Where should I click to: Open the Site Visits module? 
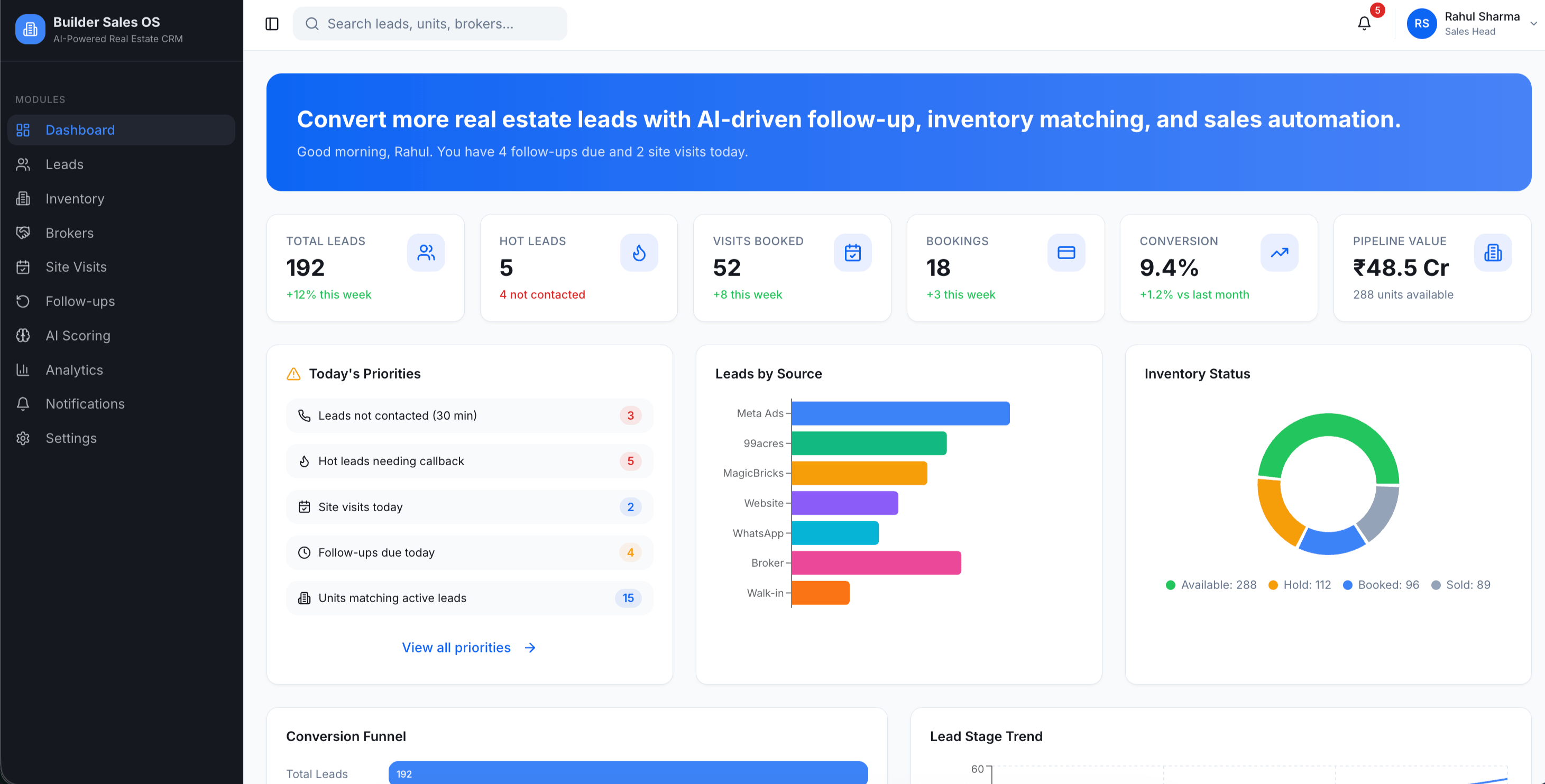click(x=121, y=267)
